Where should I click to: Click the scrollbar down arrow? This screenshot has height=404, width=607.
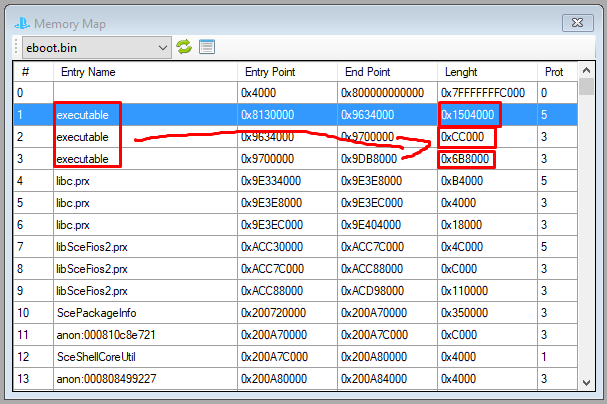pyautogui.click(x=586, y=382)
